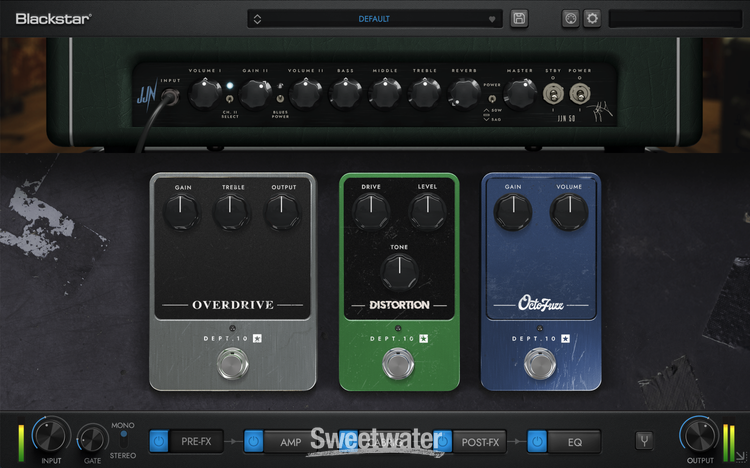Click the Distortion pedal TONE knob
This screenshot has width=750, height=468.
click(399, 272)
